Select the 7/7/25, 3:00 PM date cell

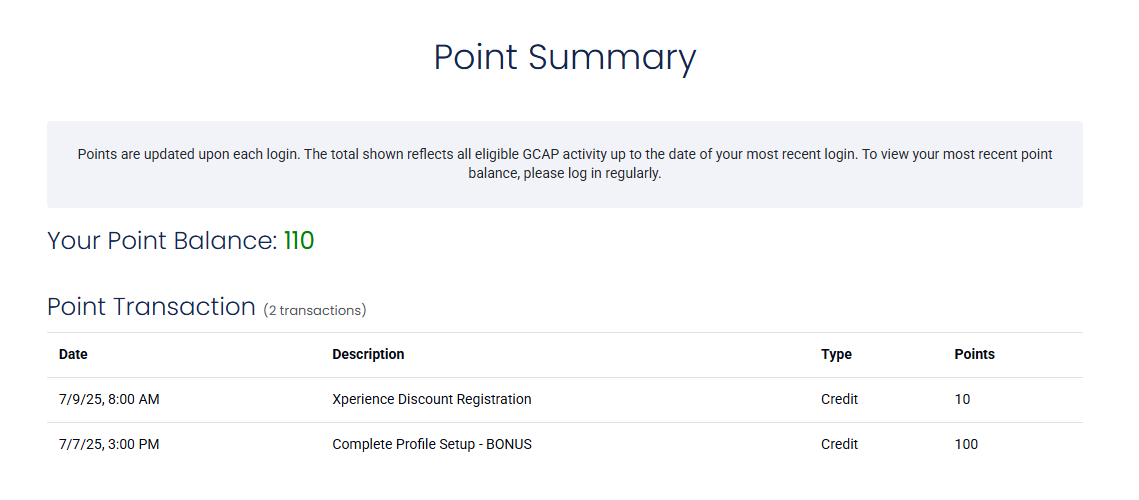tap(109, 444)
